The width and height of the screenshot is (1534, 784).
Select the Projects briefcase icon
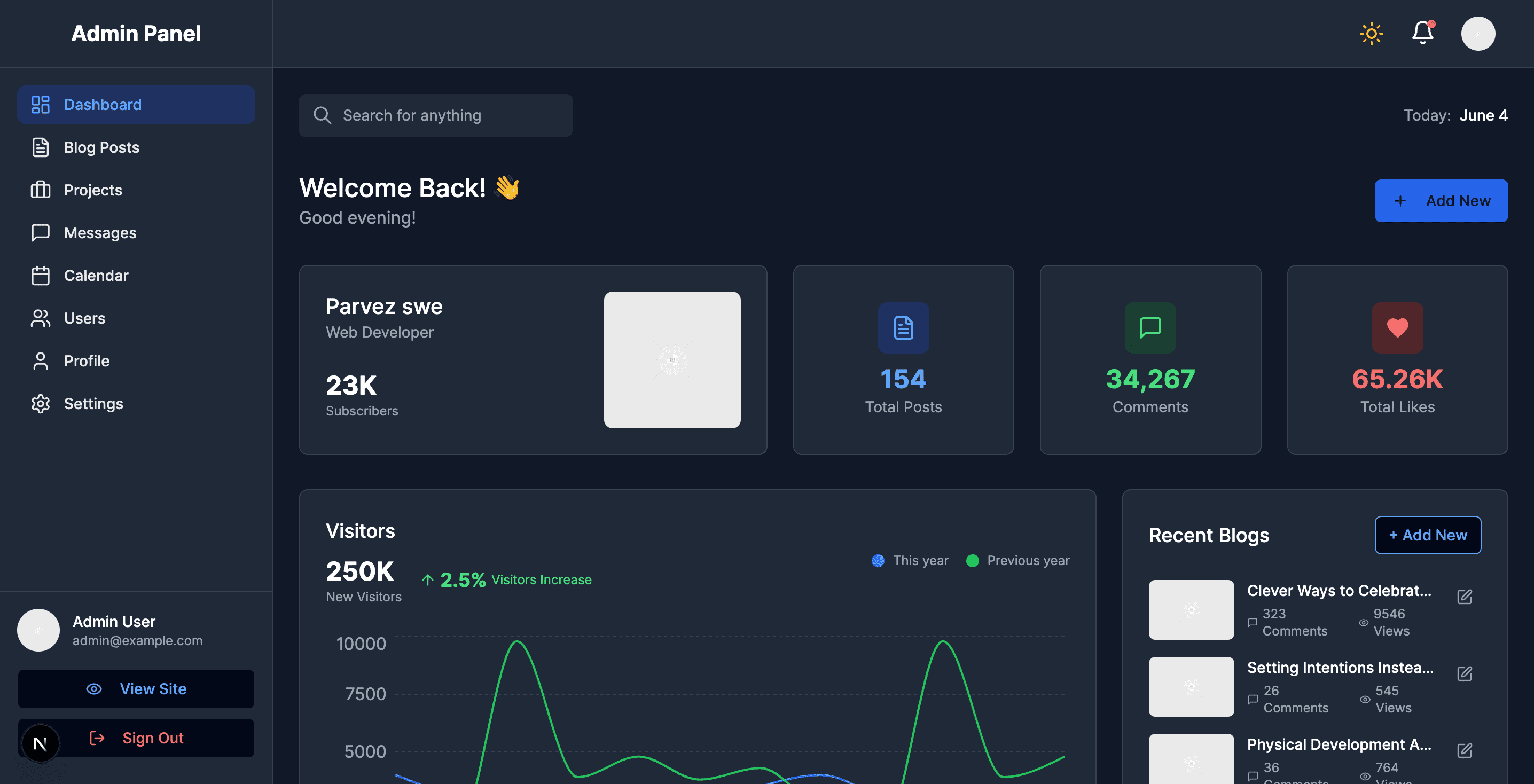pyautogui.click(x=40, y=190)
